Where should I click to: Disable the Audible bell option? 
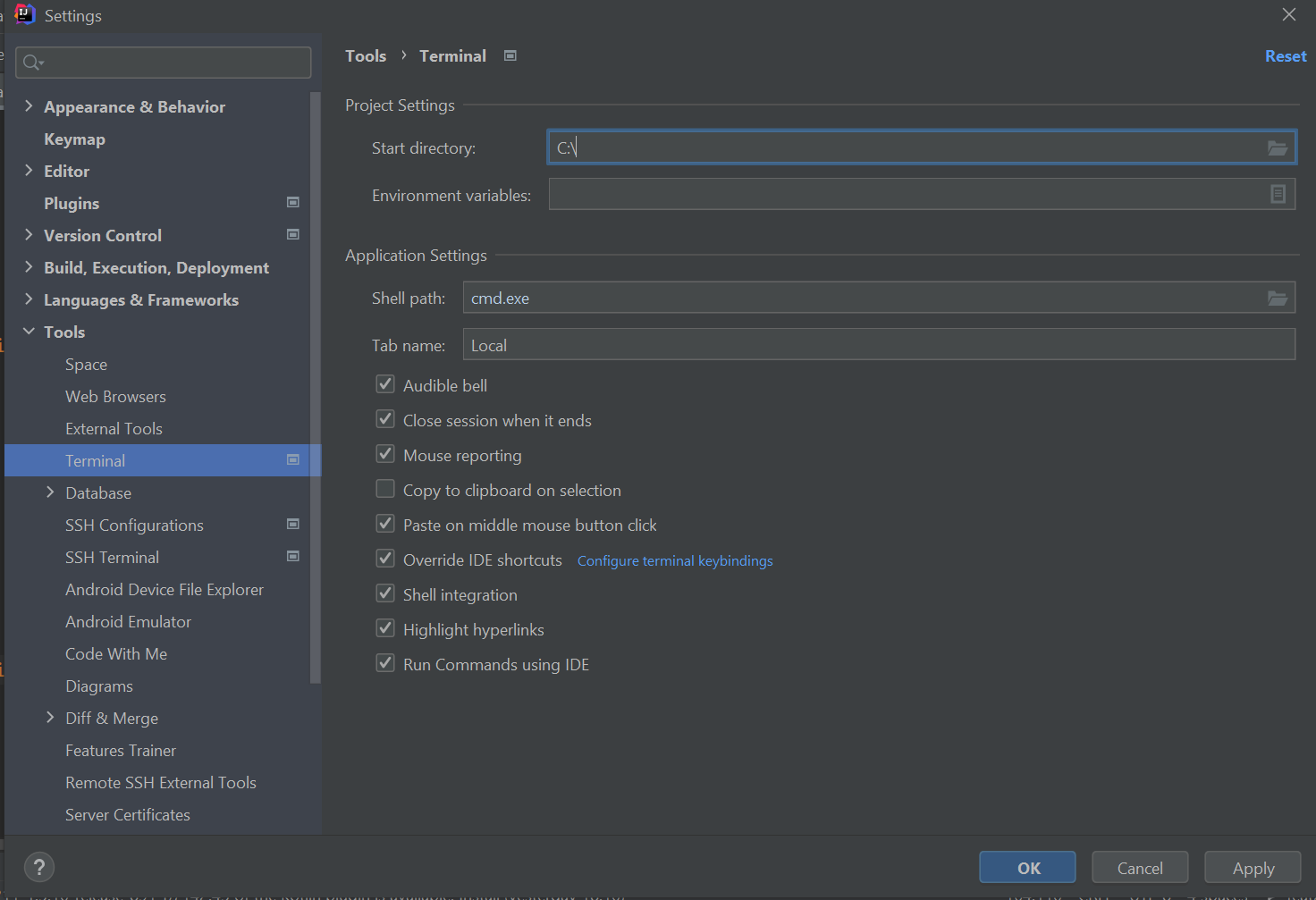click(384, 383)
